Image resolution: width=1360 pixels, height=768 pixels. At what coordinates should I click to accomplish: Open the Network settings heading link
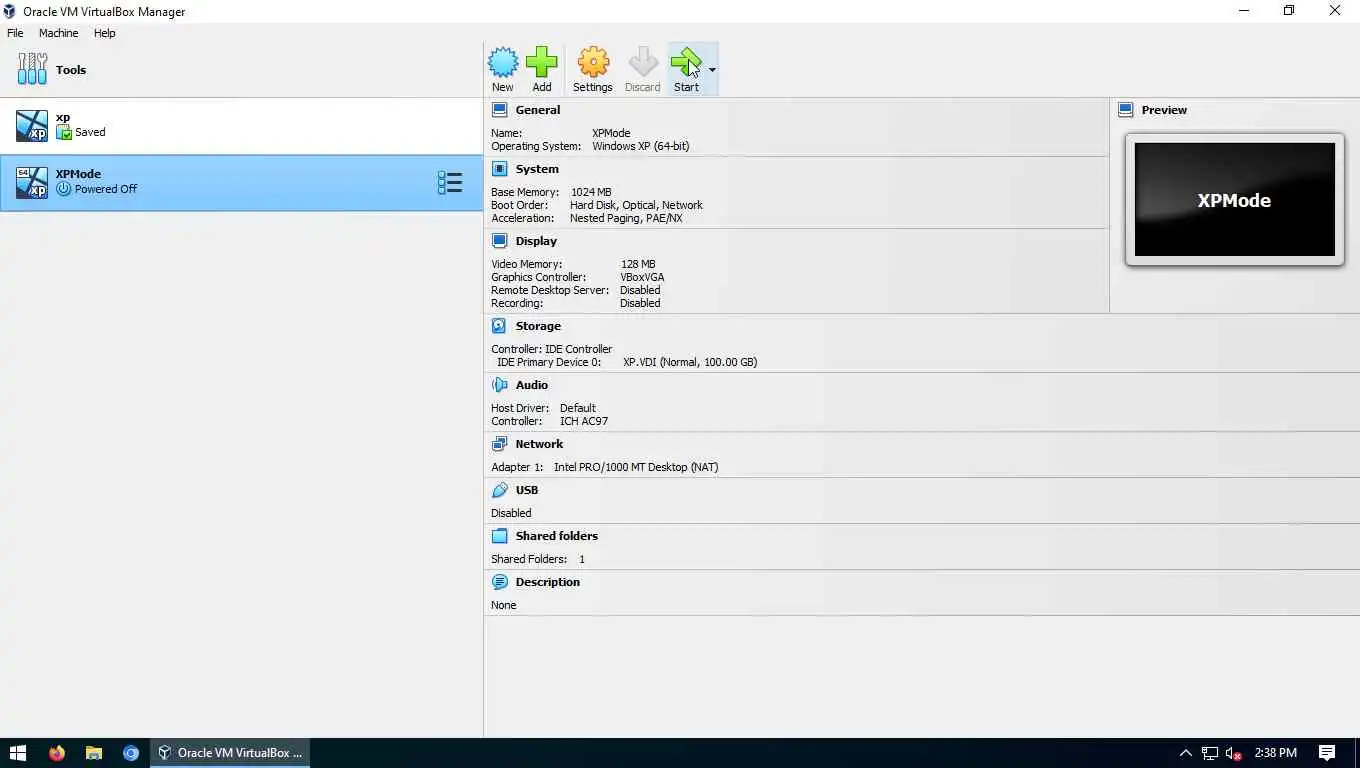[x=539, y=444]
